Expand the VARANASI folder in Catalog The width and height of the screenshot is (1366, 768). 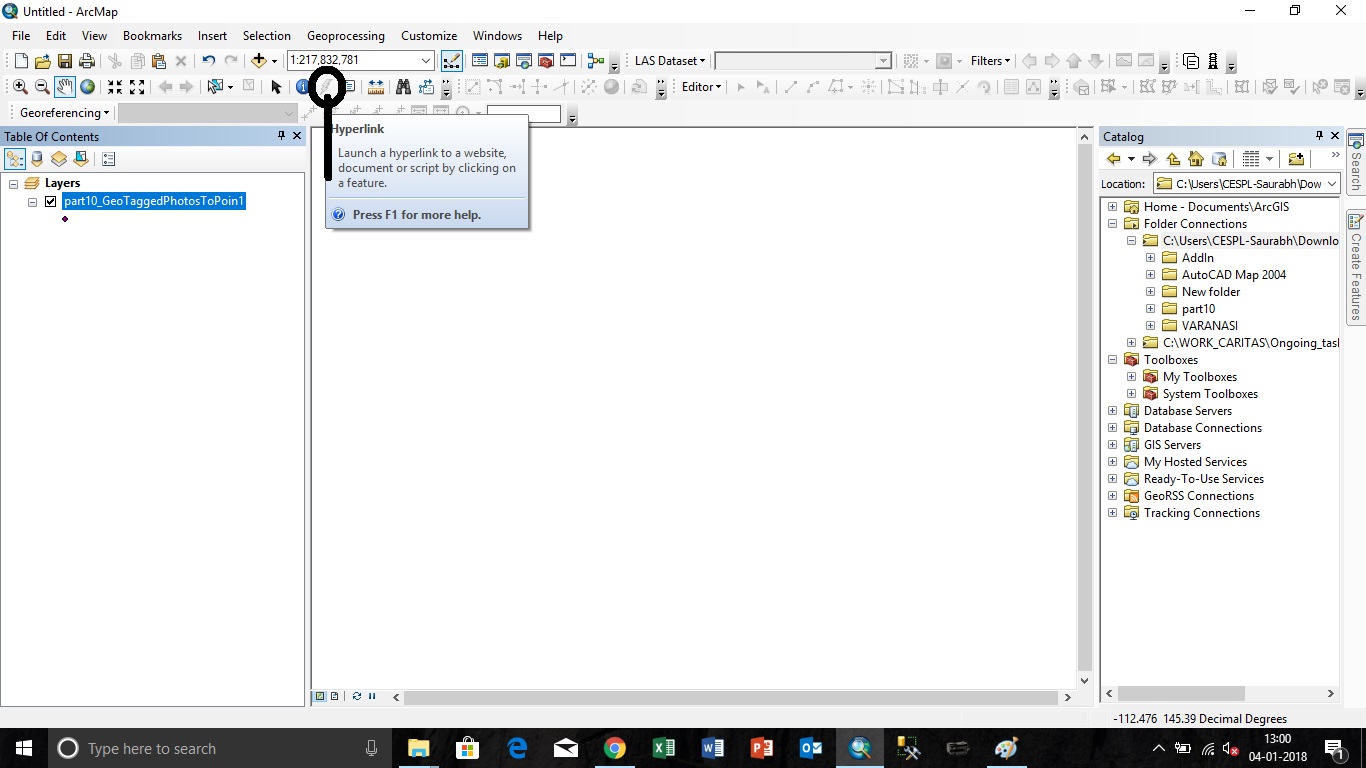coord(1151,326)
